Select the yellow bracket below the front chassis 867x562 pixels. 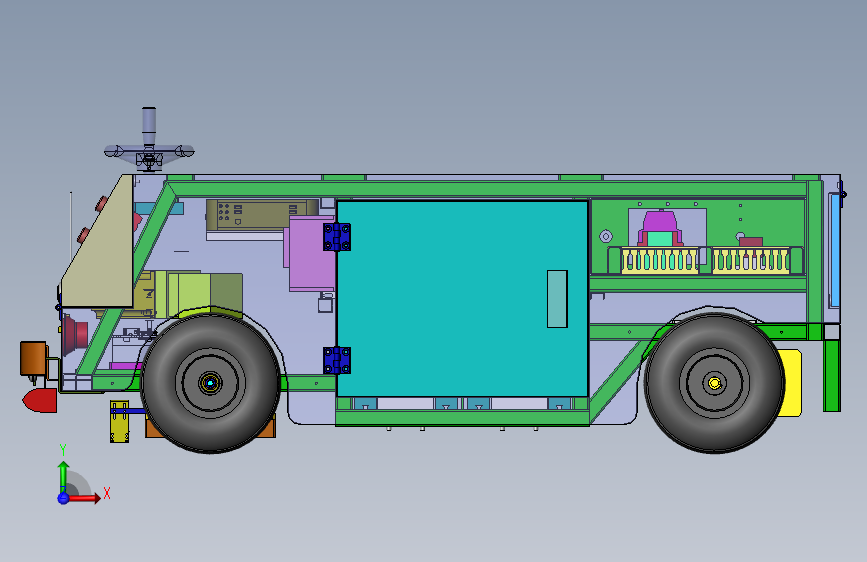pos(119,422)
